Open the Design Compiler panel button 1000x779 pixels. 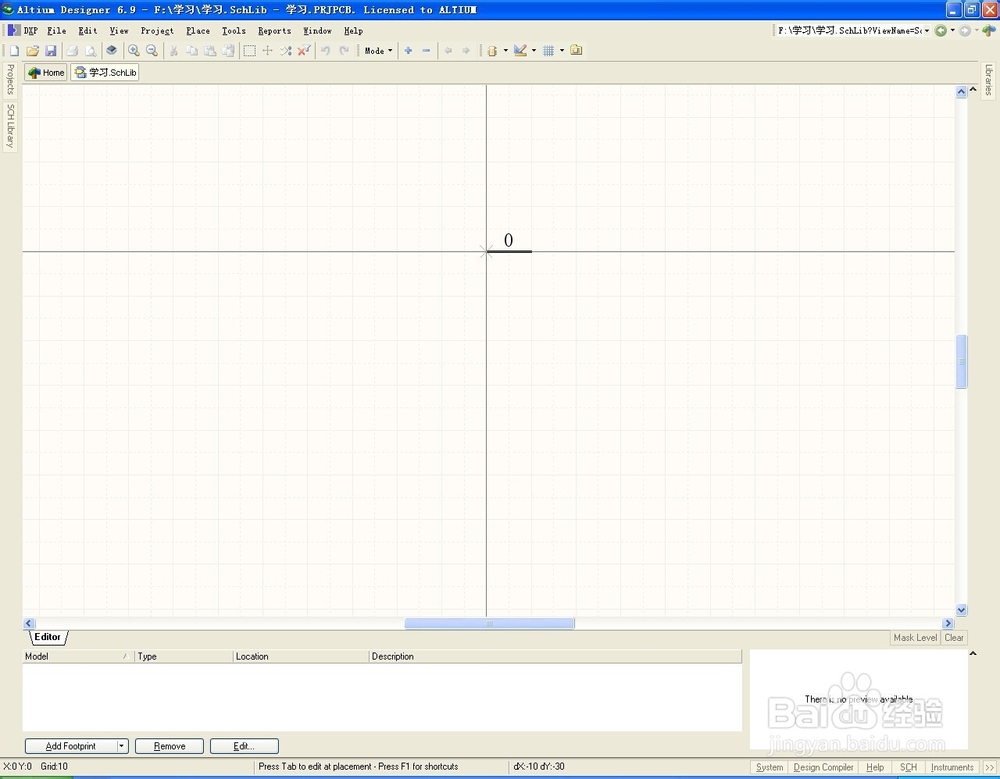[x=823, y=768]
